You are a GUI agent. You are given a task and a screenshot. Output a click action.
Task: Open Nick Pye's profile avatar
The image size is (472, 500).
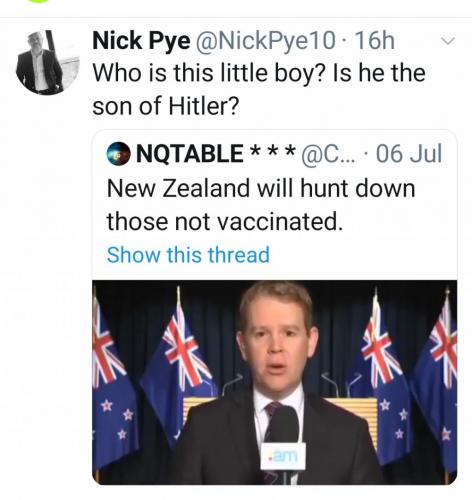tap(48, 62)
